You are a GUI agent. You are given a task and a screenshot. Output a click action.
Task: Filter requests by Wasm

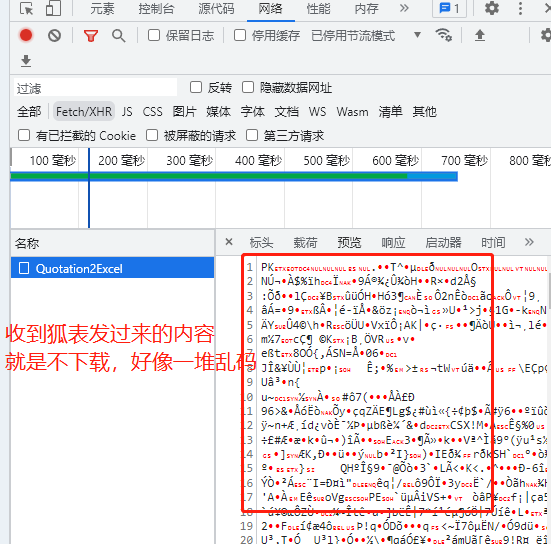(x=352, y=112)
